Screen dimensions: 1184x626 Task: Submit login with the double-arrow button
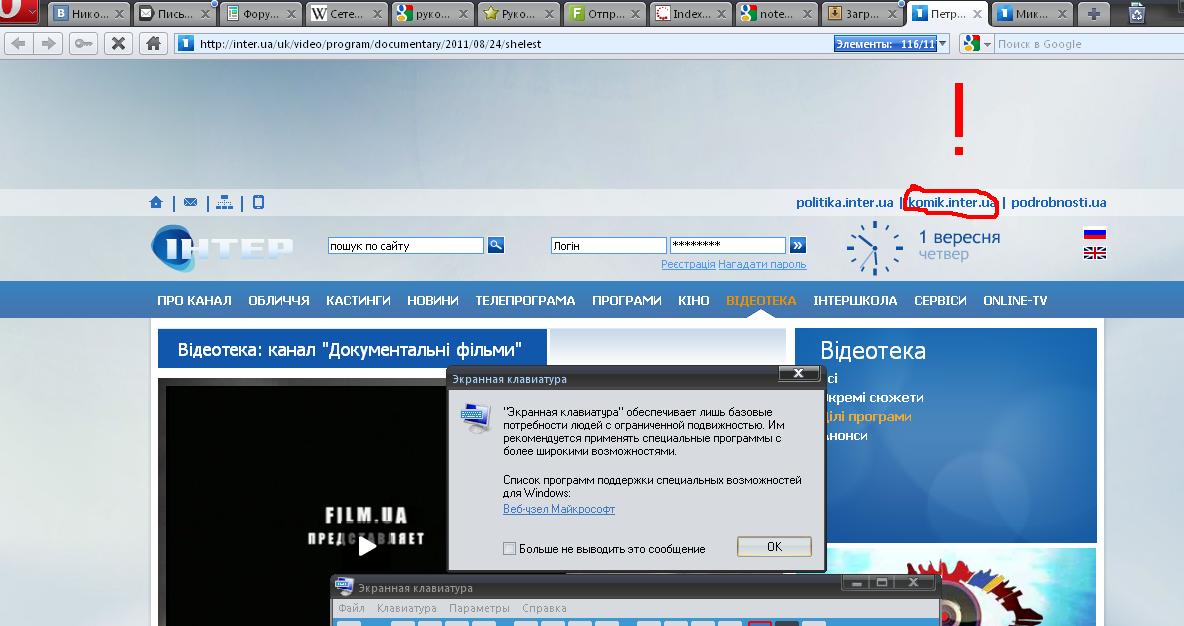797,245
